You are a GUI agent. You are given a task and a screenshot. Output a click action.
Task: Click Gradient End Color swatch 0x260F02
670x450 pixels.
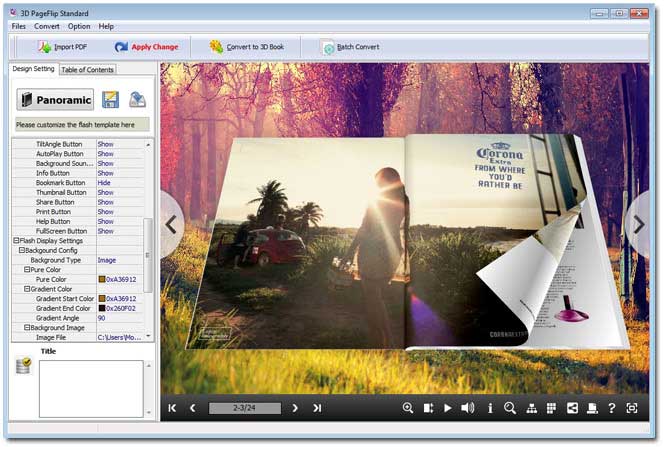point(102,308)
